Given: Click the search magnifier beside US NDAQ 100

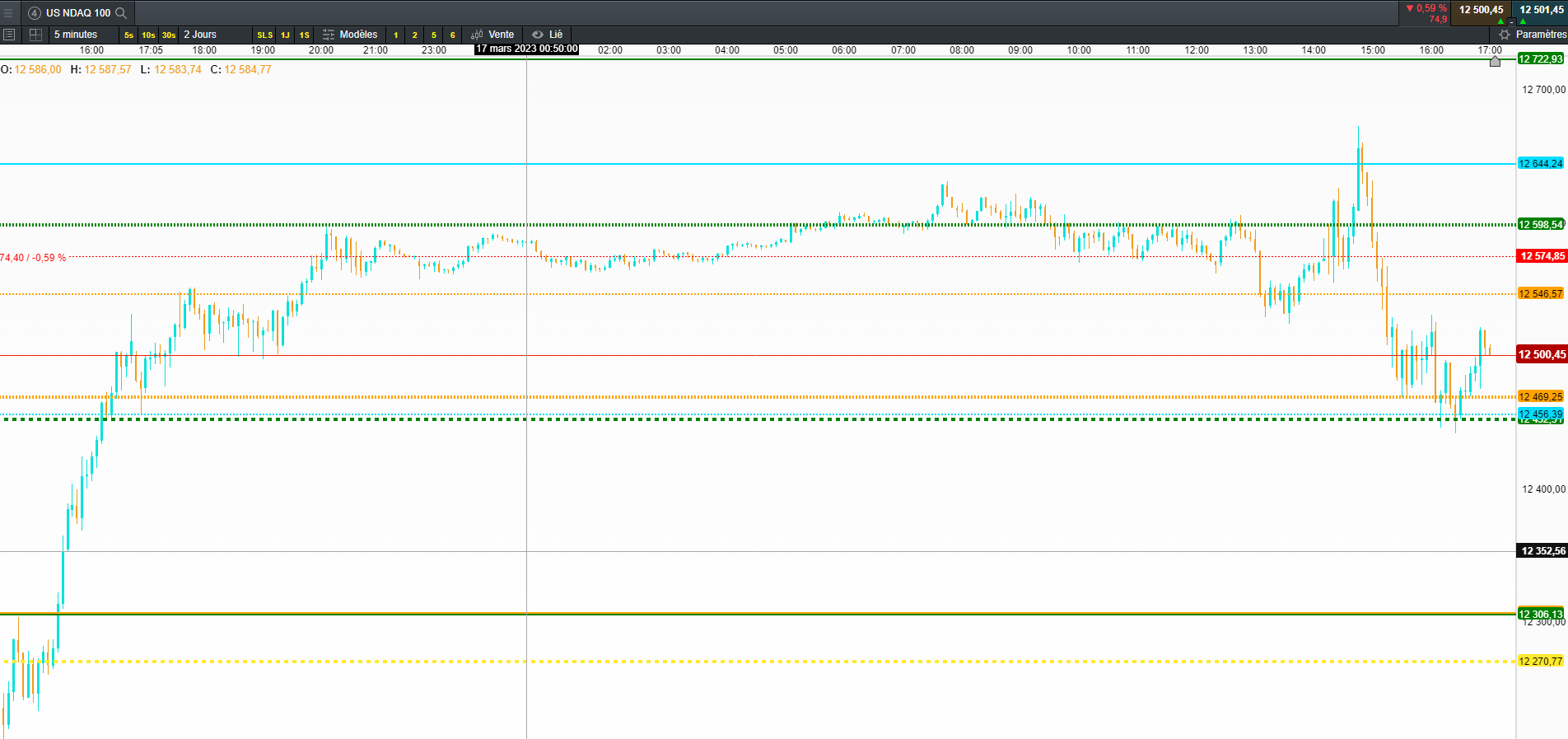Looking at the screenshot, I should (x=121, y=12).
